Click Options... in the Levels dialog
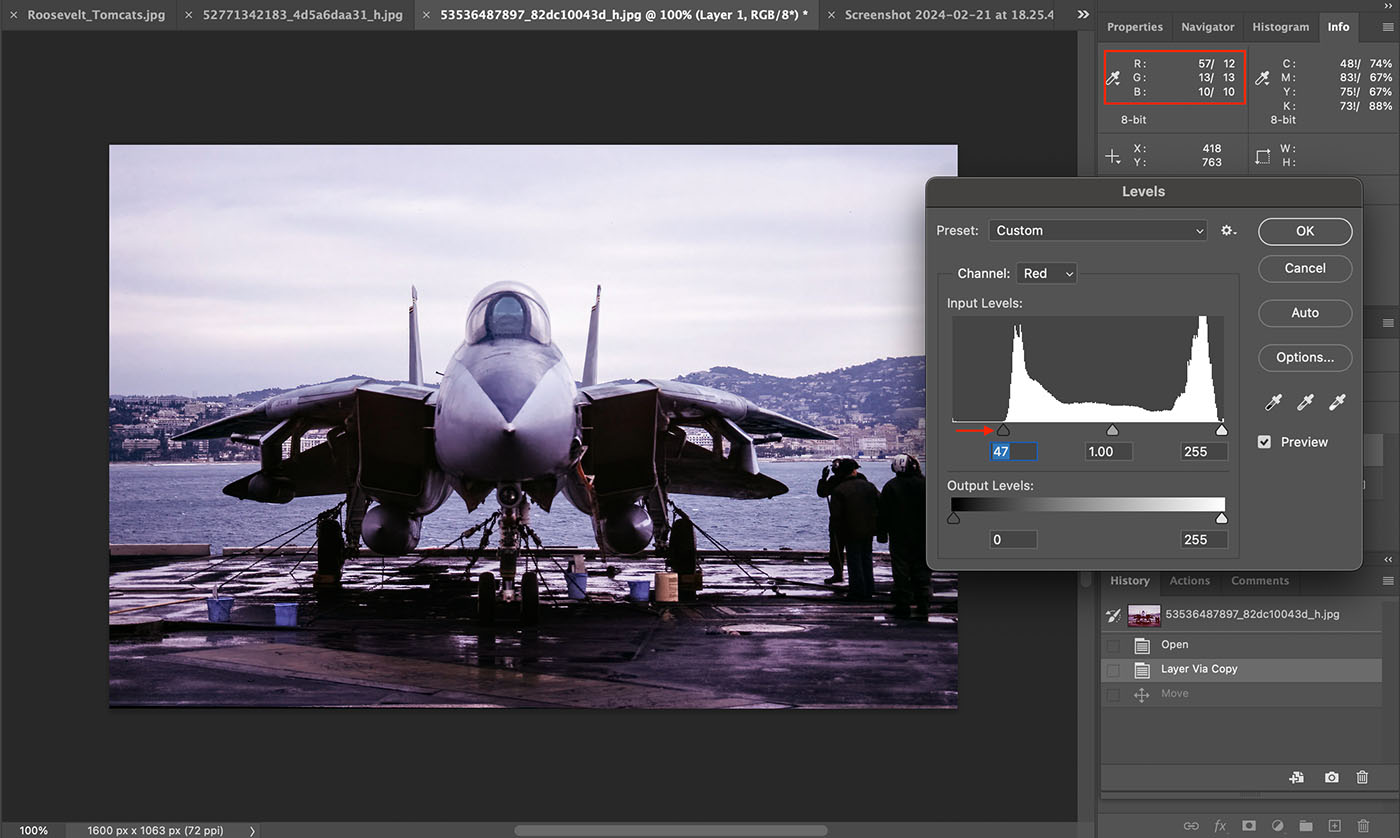Screen dimensions: 1400x838 [1305, 358]
